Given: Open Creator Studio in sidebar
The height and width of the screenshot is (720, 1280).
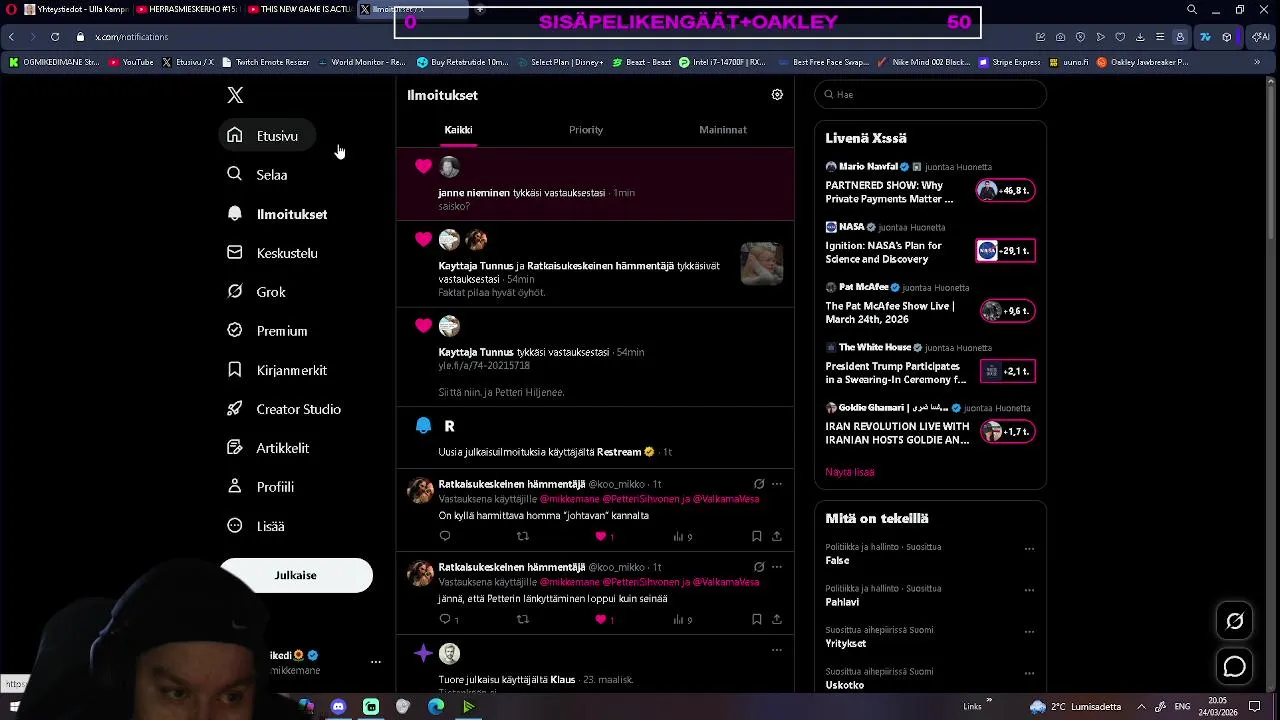Looking at the screenshot, I should click(285, 409).
